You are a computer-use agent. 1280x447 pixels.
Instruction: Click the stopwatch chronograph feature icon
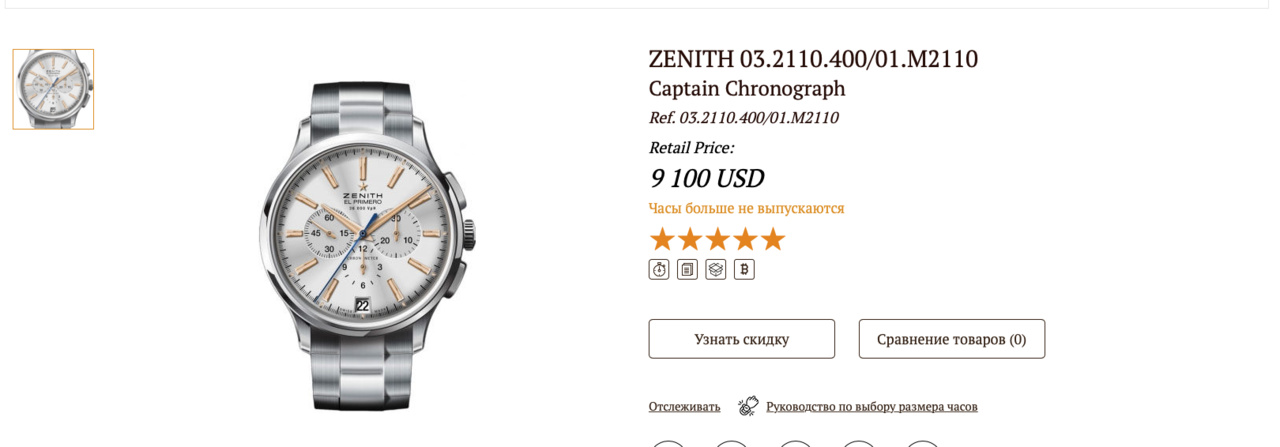pyautogui.click(x=659, y=269)
